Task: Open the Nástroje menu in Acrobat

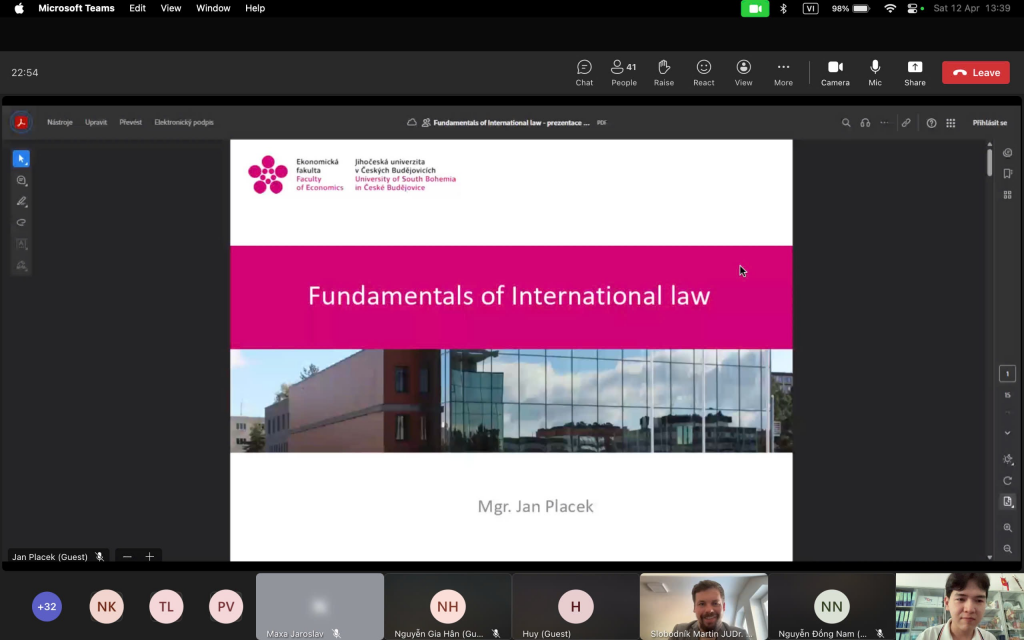Action: click(59, 122)
